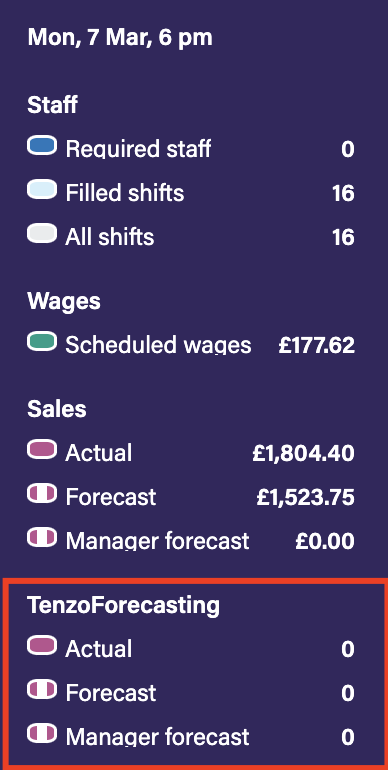Viewport: 388px width, 770px height.
Task: Click the Sales Actual pink swatch
Action: 42,450
